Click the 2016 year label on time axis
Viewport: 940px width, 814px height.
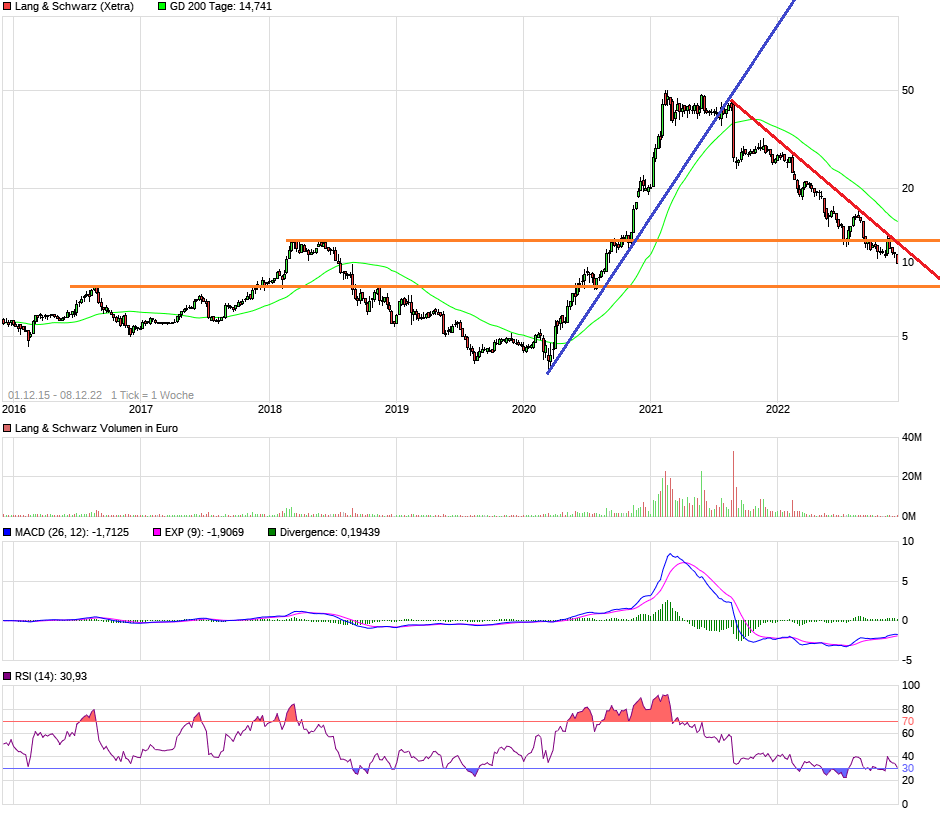coord(14,409)
